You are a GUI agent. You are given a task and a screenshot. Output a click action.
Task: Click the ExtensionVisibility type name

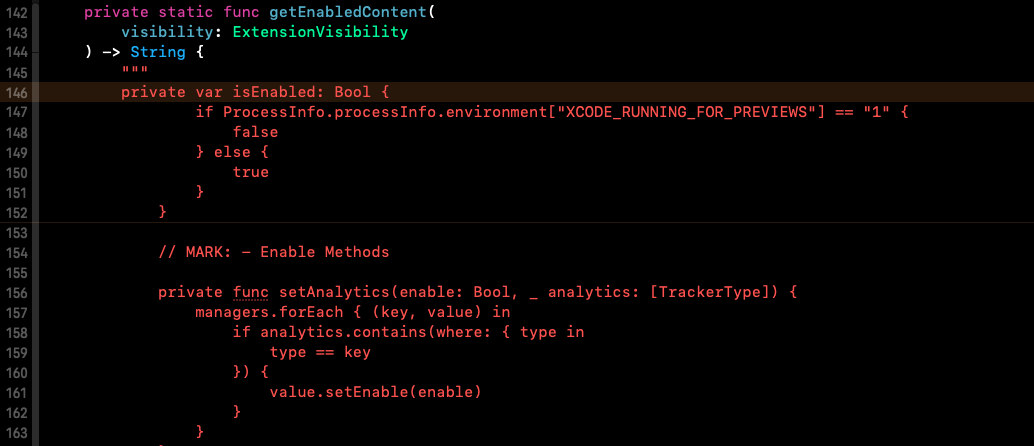point(320,32)
